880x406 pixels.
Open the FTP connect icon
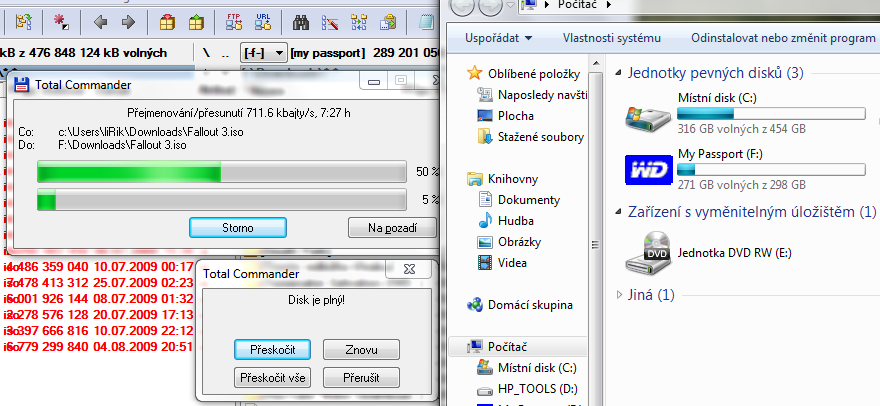point(234,22)
